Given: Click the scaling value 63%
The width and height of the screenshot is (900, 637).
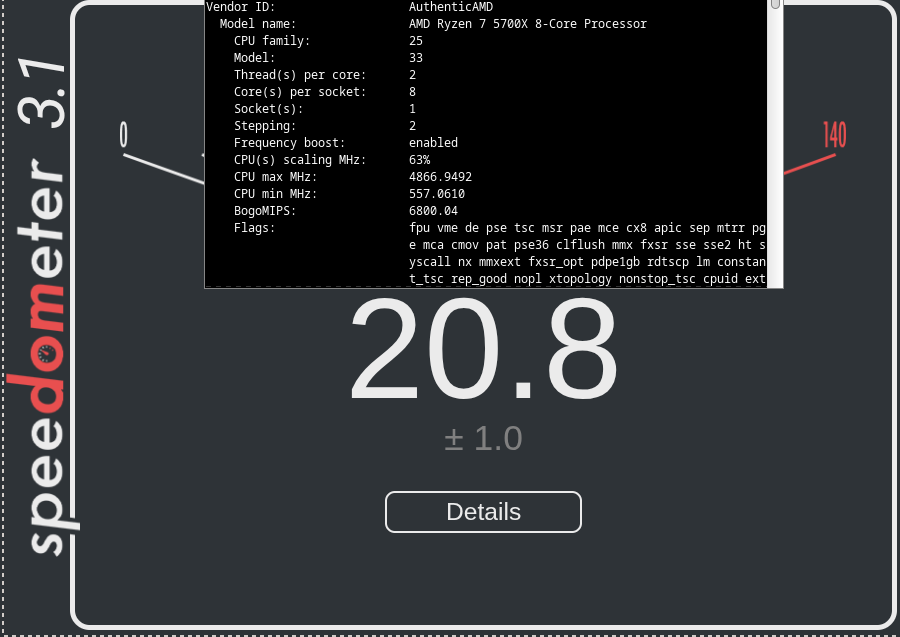Looking at the screenshot, I should pos(420,160).
